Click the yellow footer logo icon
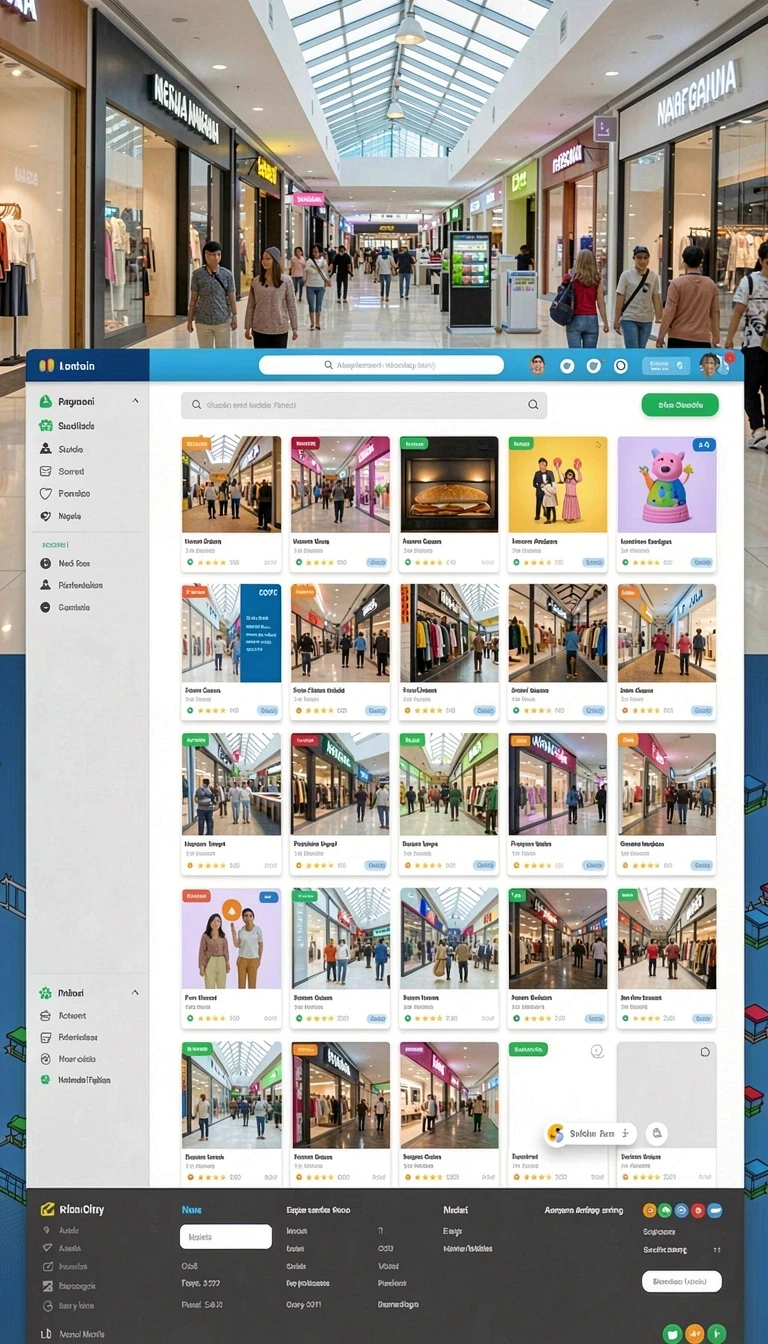This screenshot has width=768, height=1344. pos(46,1209)
